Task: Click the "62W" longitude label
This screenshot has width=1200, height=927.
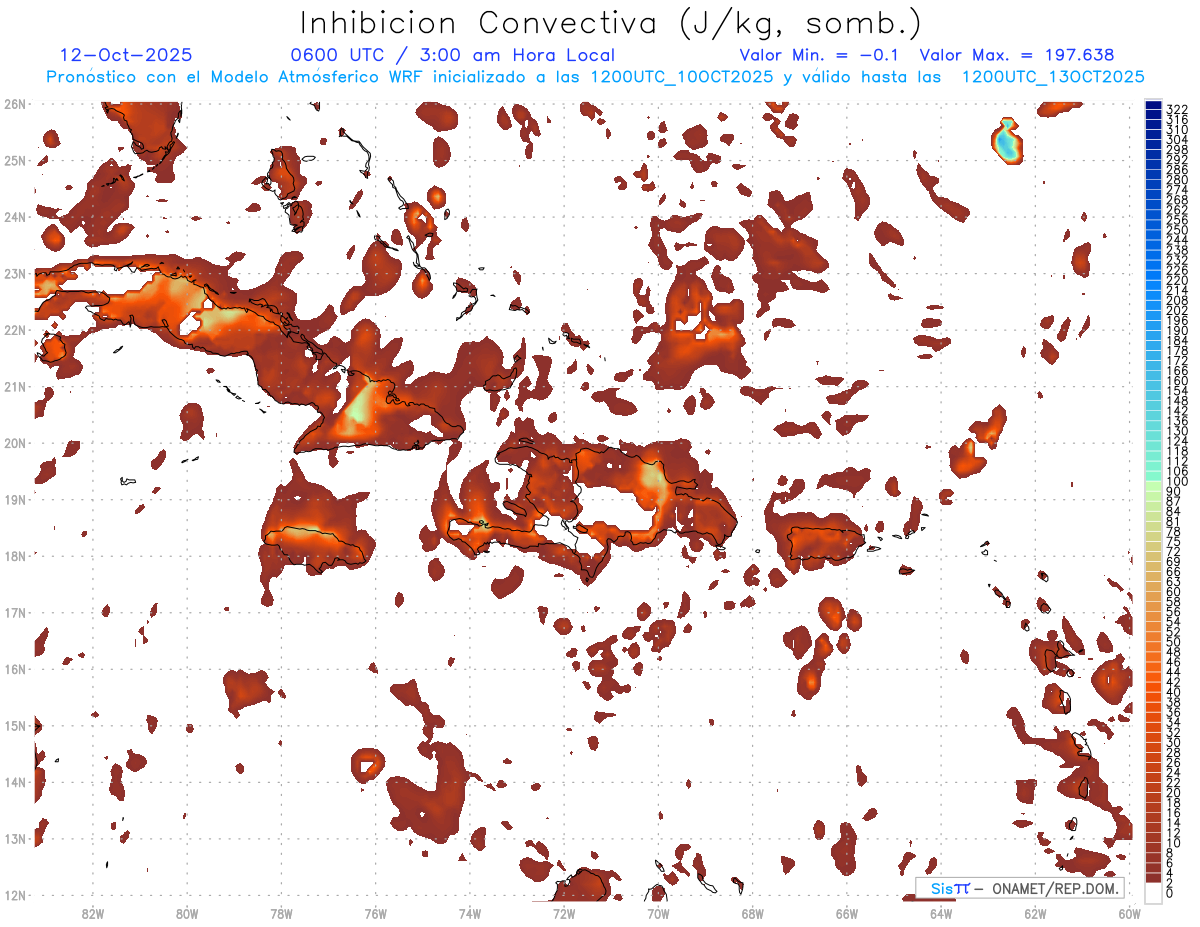Action: pos(1035,913)
